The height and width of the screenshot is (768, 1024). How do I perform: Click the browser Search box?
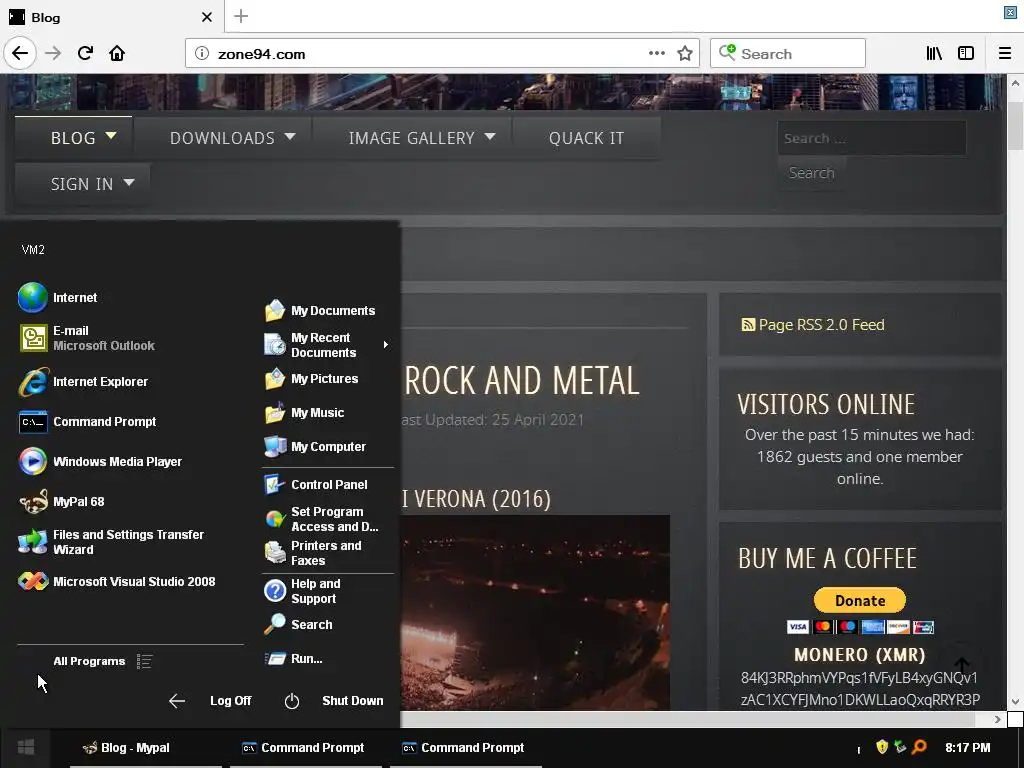(x=788, y=54)
